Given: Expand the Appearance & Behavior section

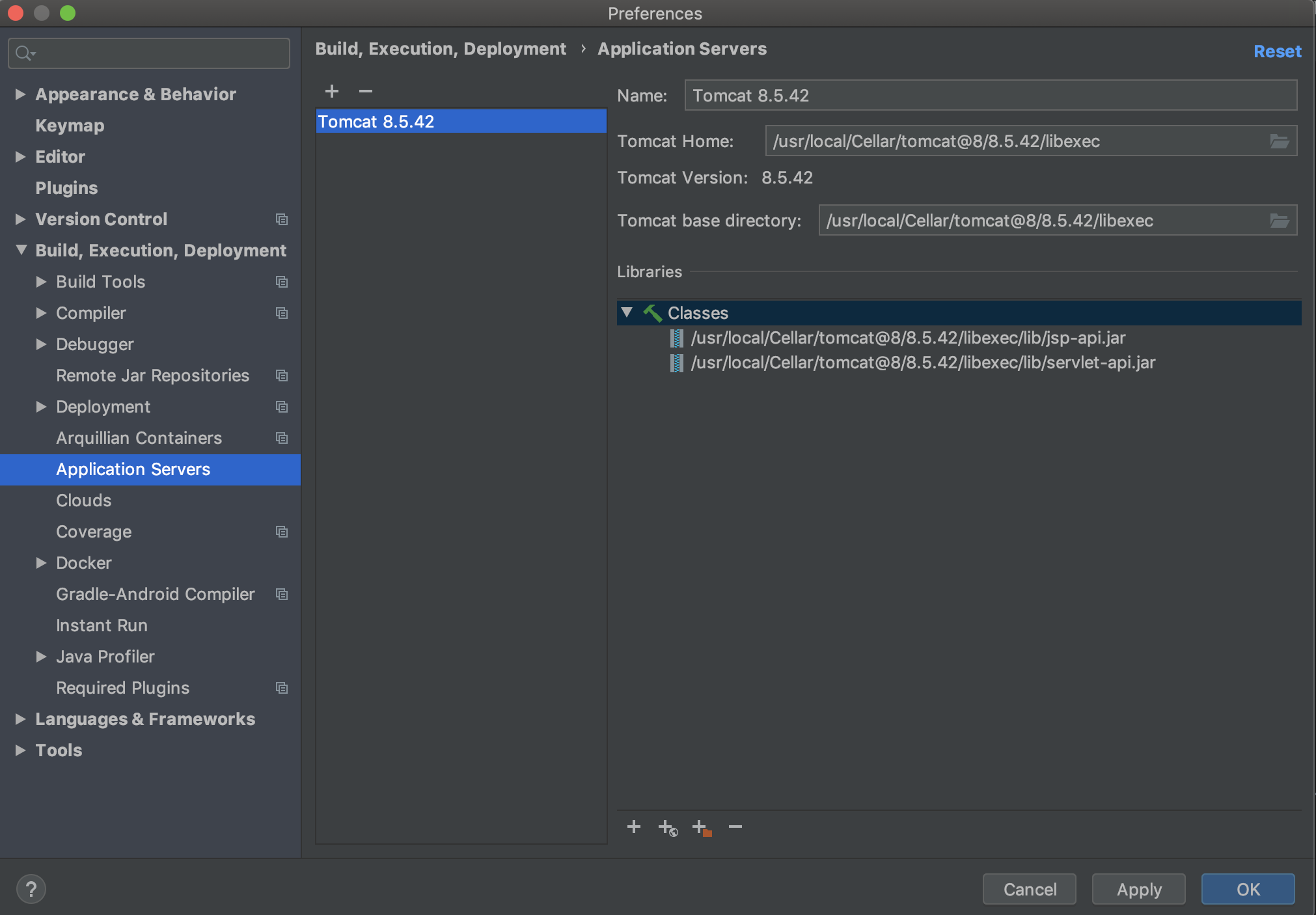Looking at the screenshot, I should [21, 94].
